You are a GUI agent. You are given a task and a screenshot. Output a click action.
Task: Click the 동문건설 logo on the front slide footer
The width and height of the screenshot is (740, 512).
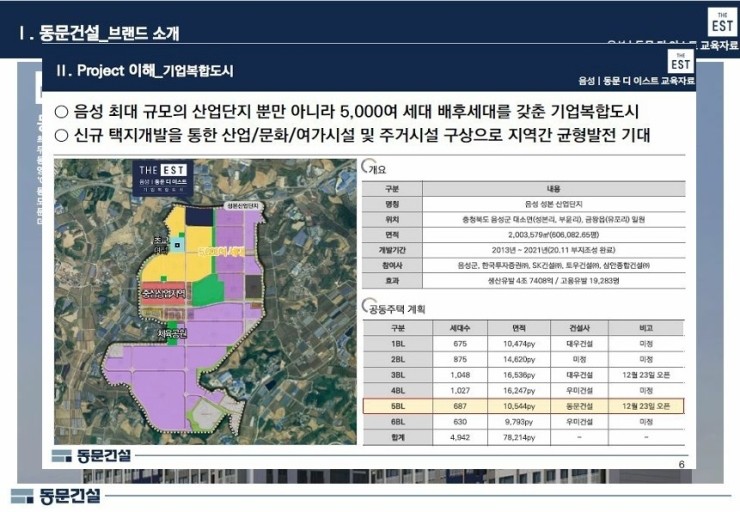pyautogui.click(x=91, y=456)
